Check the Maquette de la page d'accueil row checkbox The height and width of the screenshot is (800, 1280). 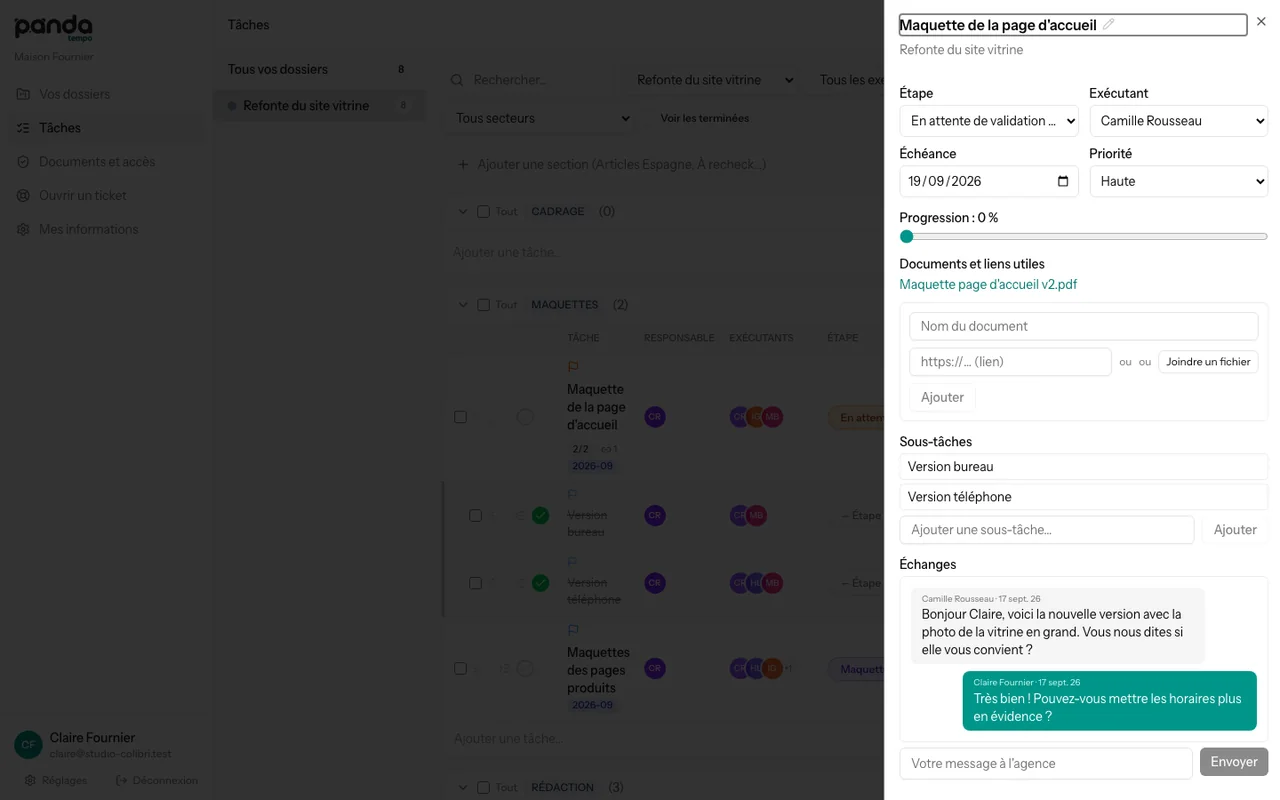tap(460, 417)
